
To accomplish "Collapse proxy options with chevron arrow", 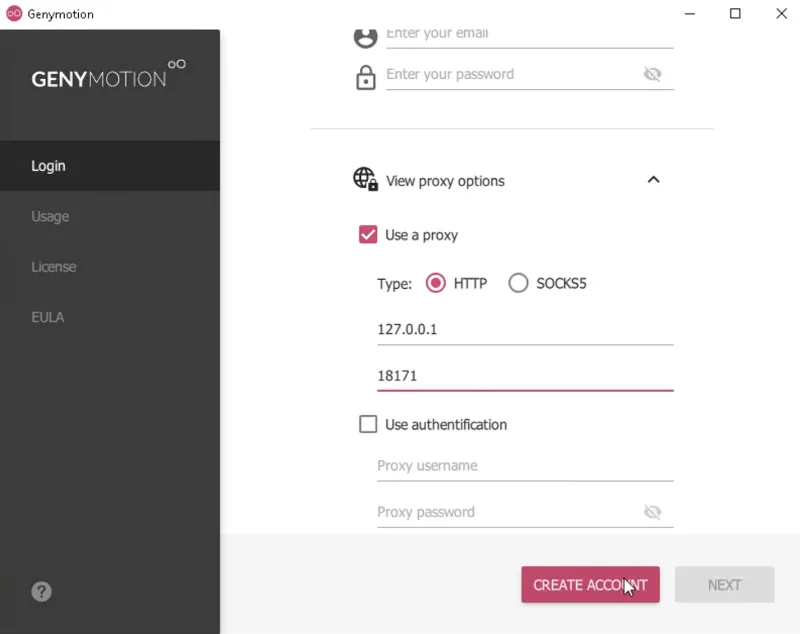I will pos(653,180).
